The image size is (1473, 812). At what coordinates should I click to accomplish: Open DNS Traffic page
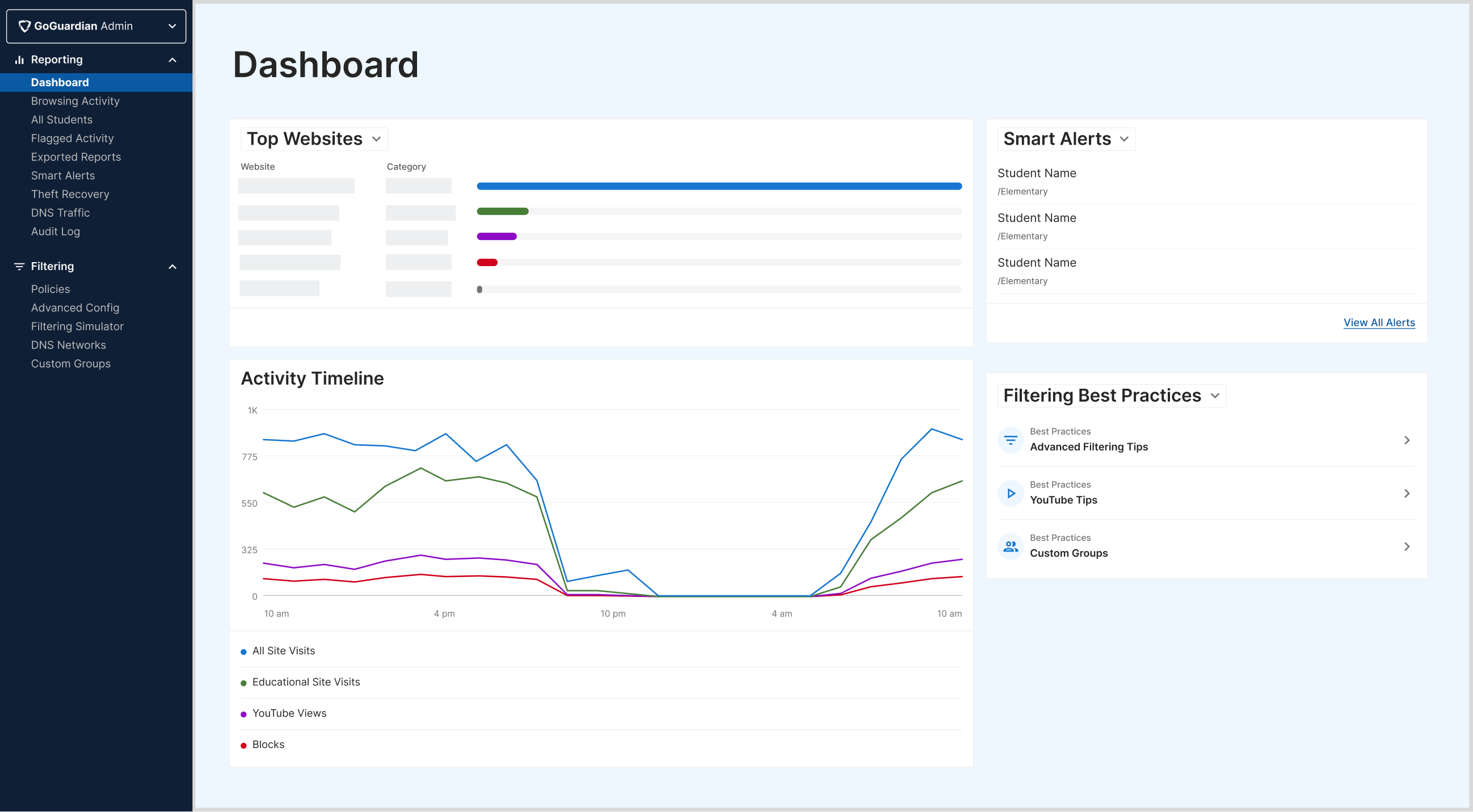point(60,213)
